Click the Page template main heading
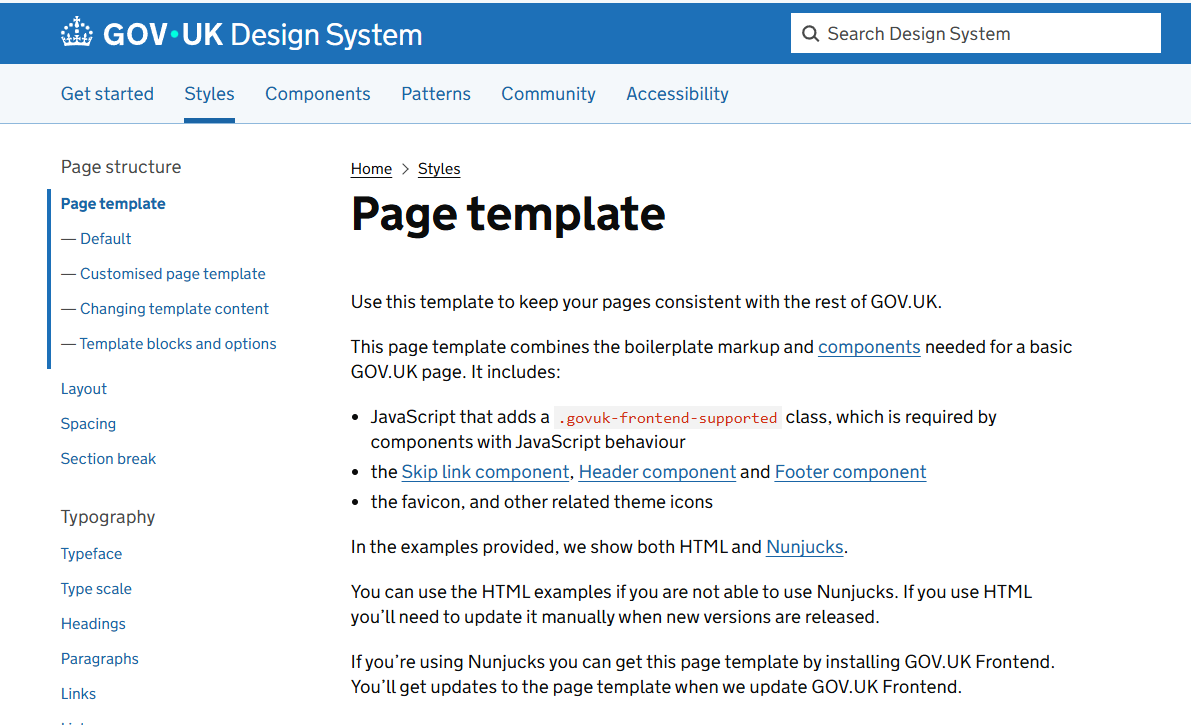The width and height of the screenshot is (1191, 725). [x=508, y=214]
